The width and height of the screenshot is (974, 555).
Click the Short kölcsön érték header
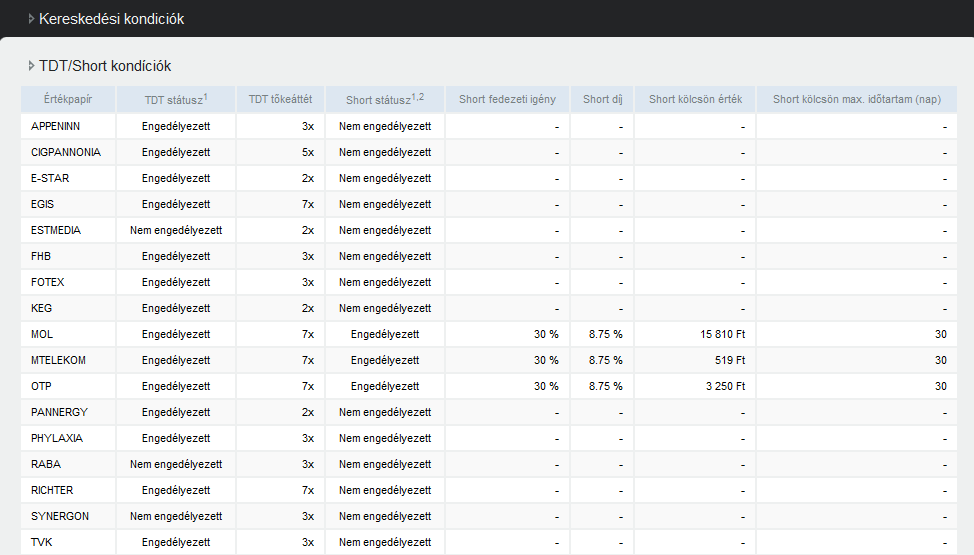click(x=695, y=99)
